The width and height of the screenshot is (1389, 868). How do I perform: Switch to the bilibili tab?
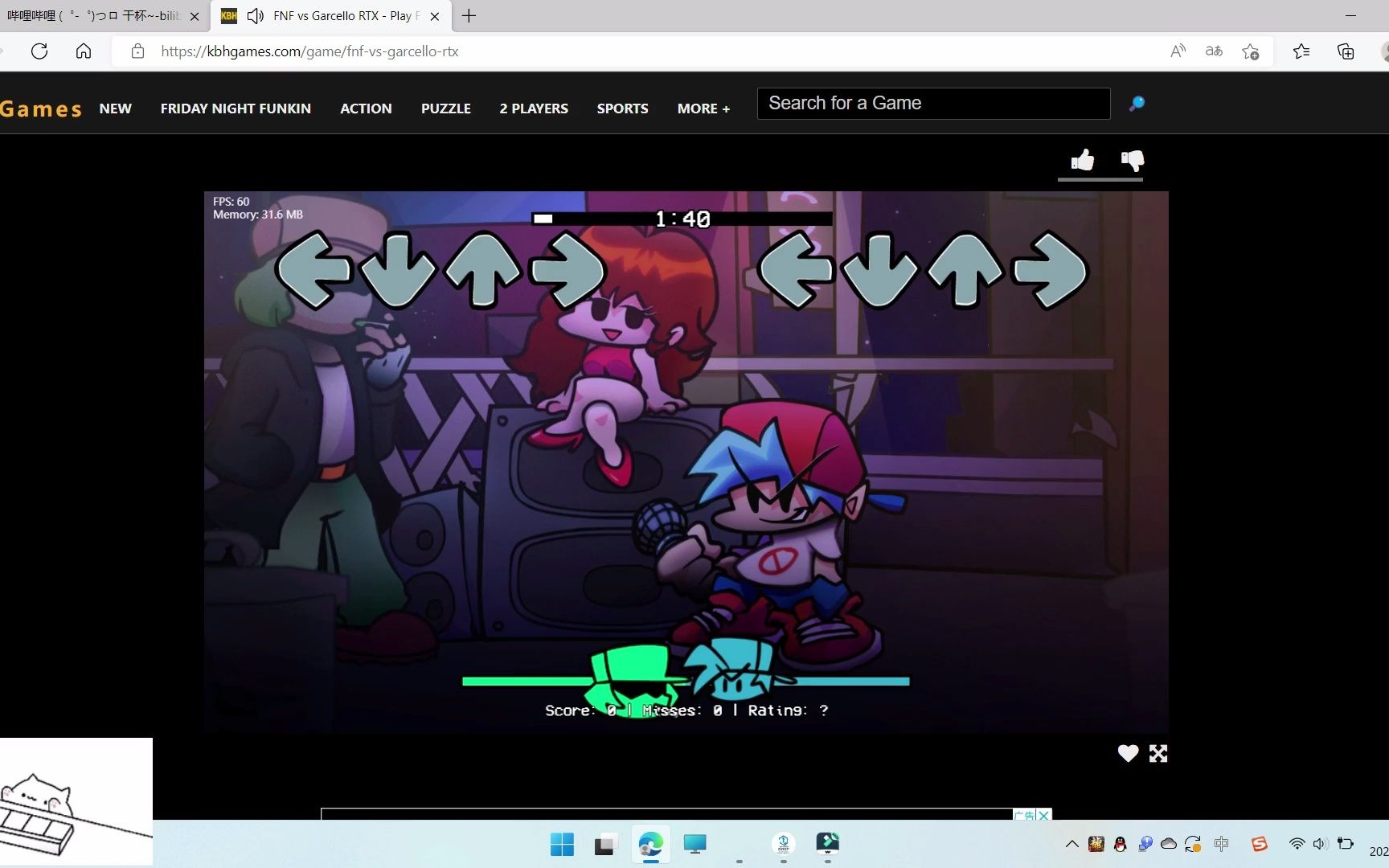93,16
